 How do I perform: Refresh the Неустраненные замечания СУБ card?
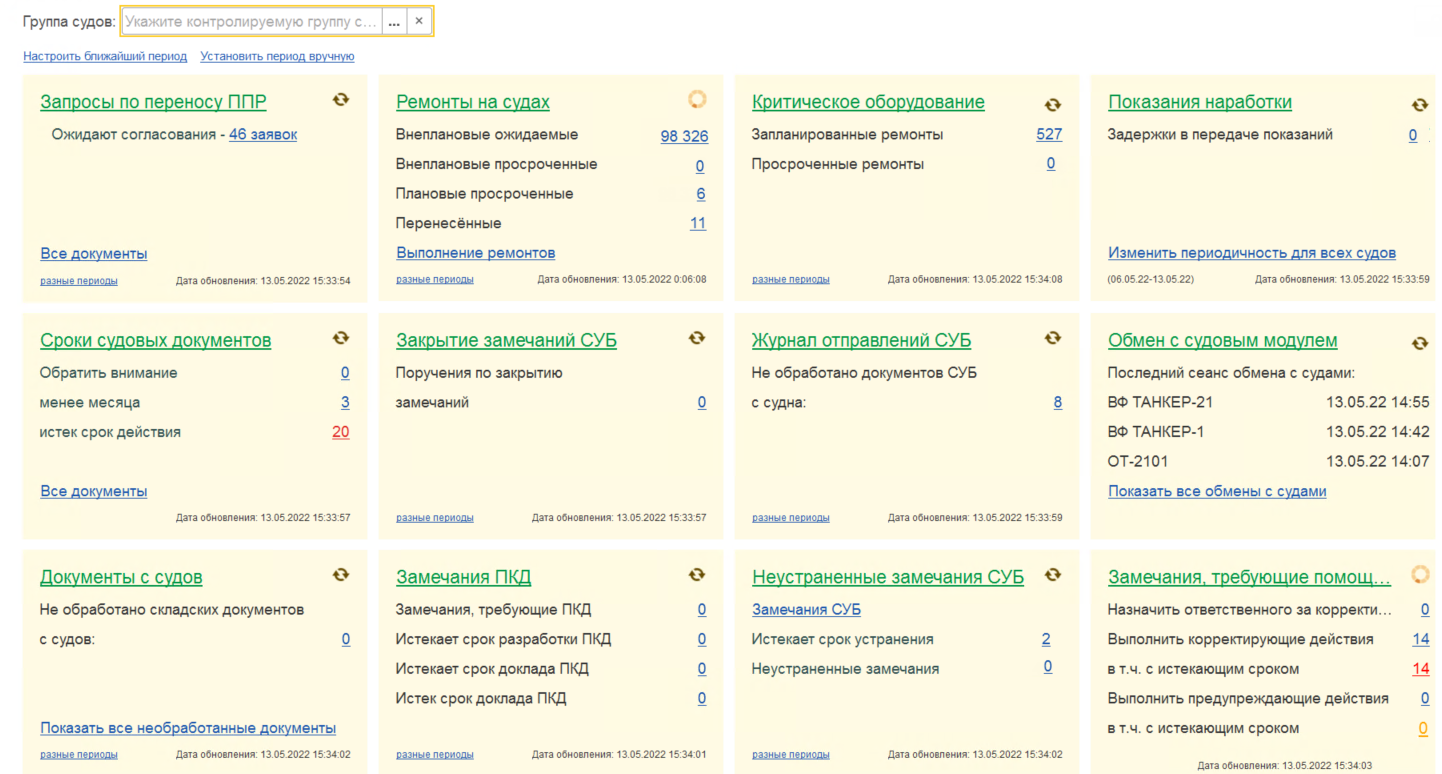pyautogui.click(x=1053, y=575)
